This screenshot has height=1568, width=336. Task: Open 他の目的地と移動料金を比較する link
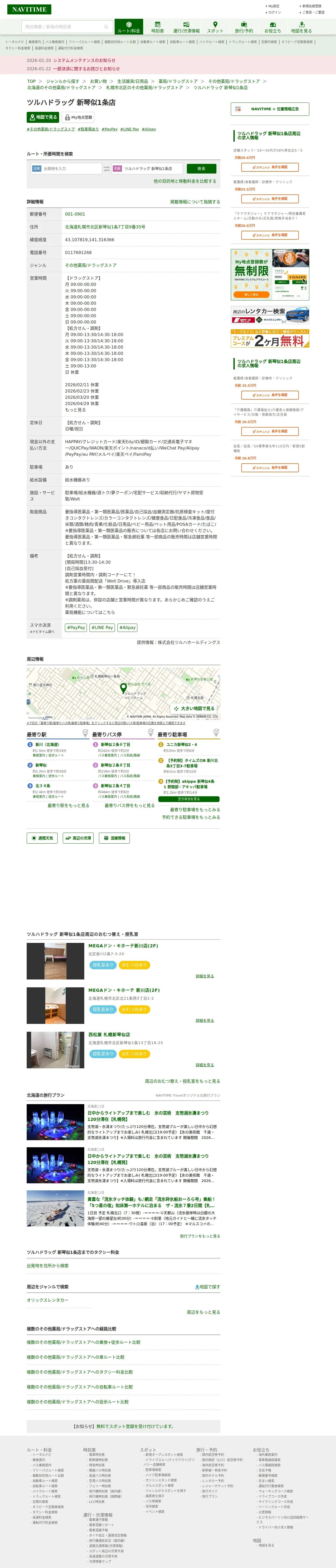pyautogui.click(x=185, y=181)
